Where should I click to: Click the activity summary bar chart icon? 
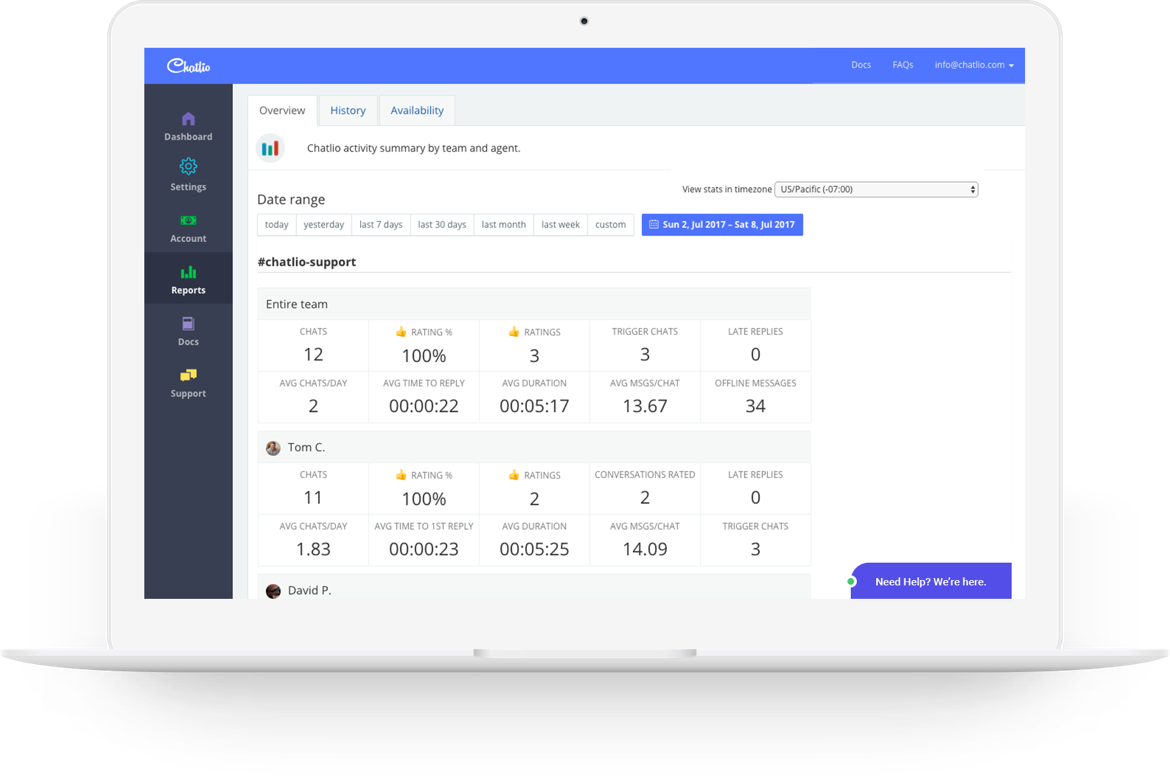pos(270,147)
